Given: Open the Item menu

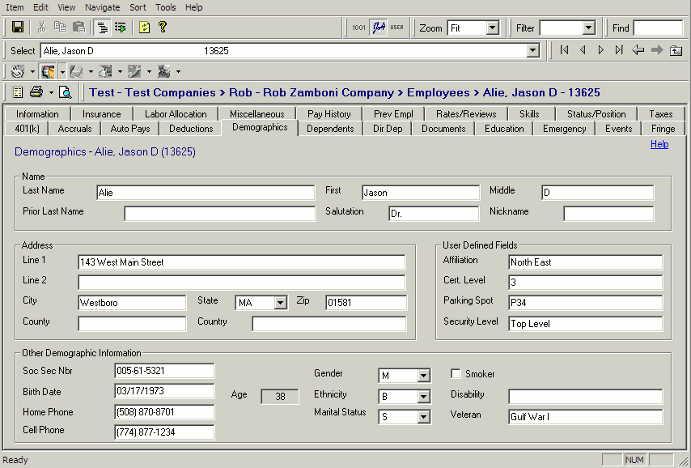Looking at the screenshot, I should pos(15,7).
